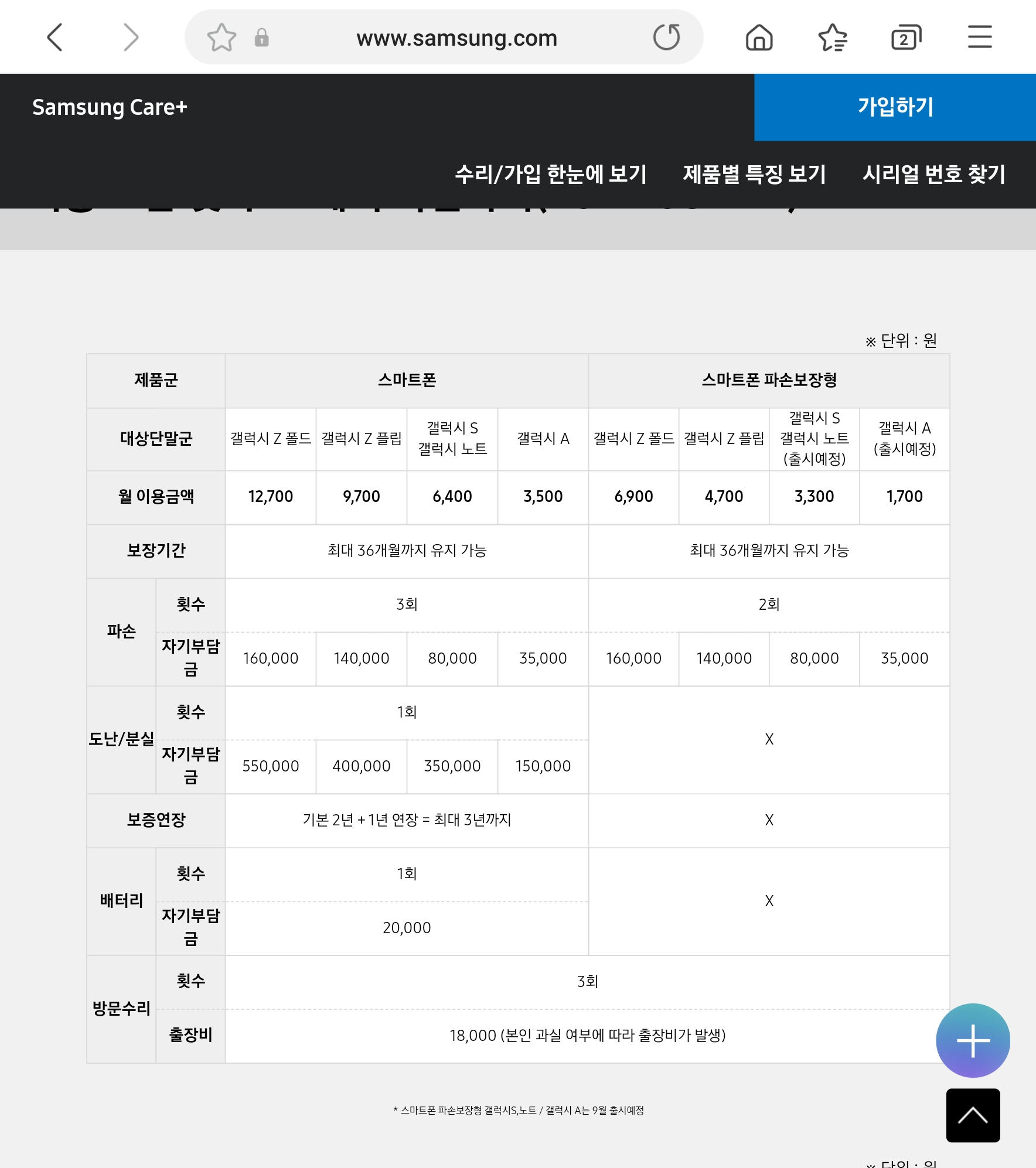The image size is (1036, 1168).
Task: Select the 9,700 monthly fee cell
Action: click(362, 497)
